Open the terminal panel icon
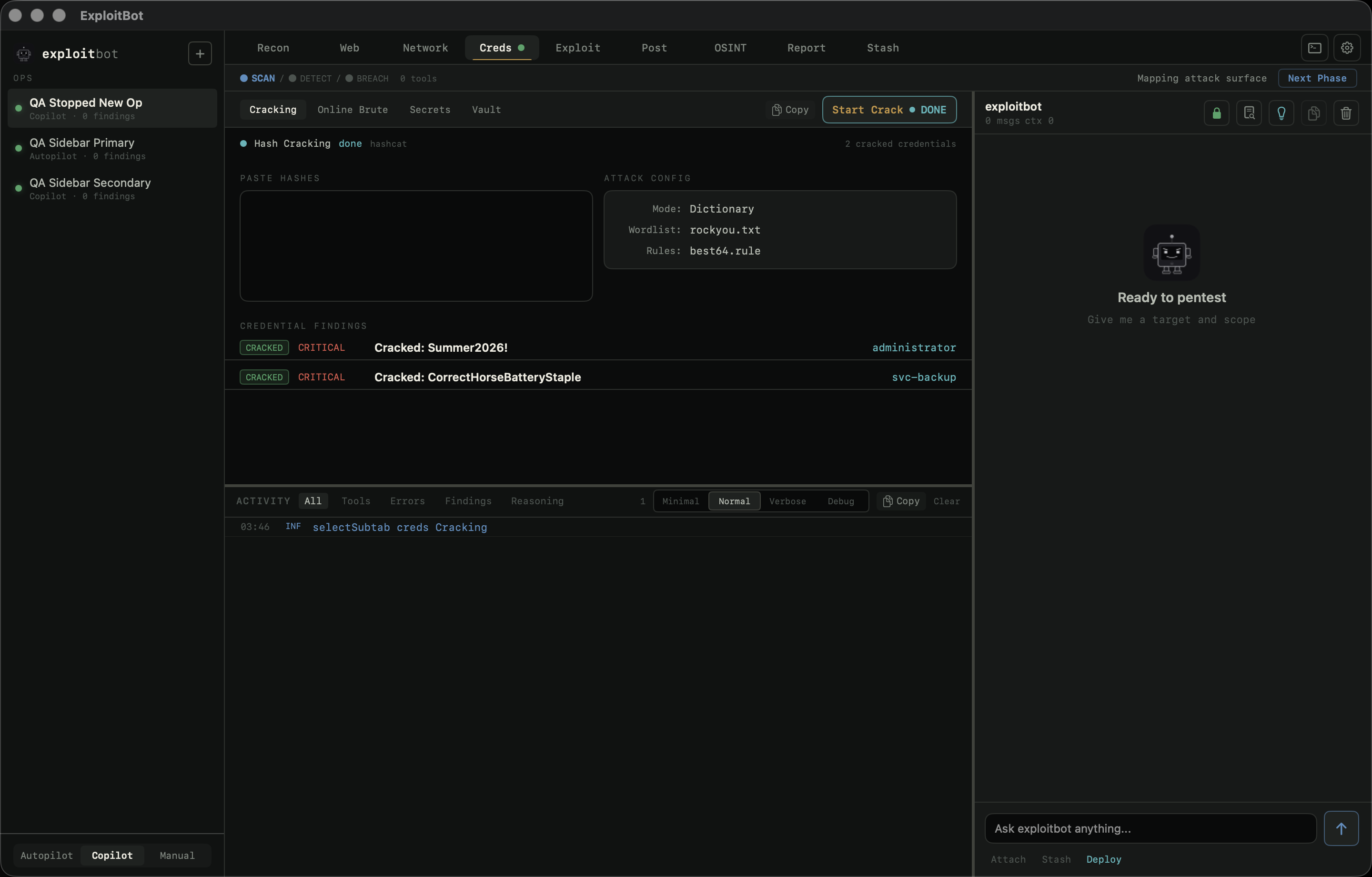The width and height of the screenshot is (1372, 877). (1314, 48)
